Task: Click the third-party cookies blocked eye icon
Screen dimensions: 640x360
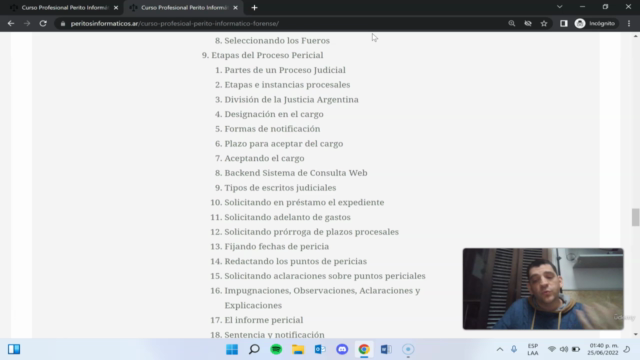Action: coord(528,24)
